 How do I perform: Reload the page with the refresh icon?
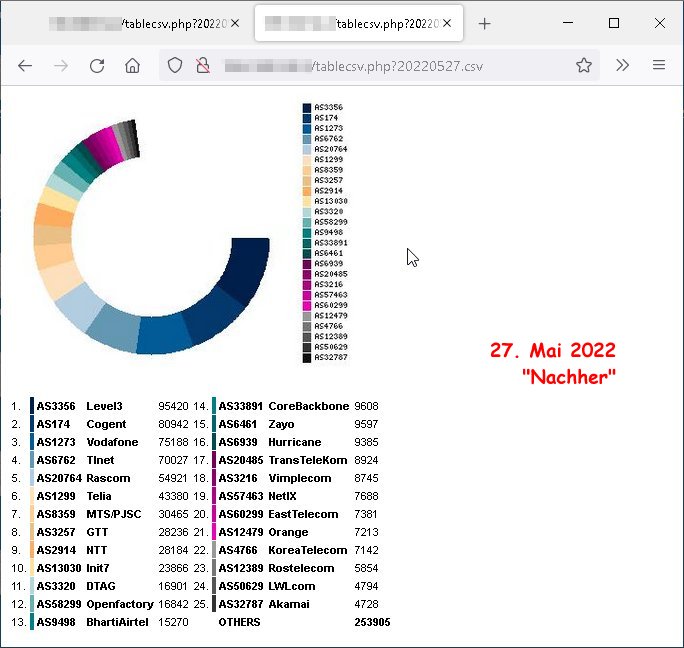(x=97, y=66)
